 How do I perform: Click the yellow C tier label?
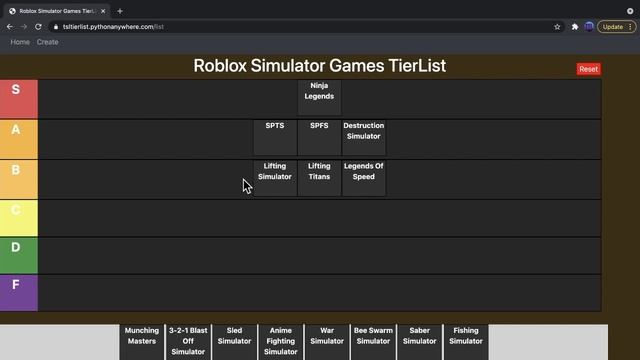click(19, 218)
